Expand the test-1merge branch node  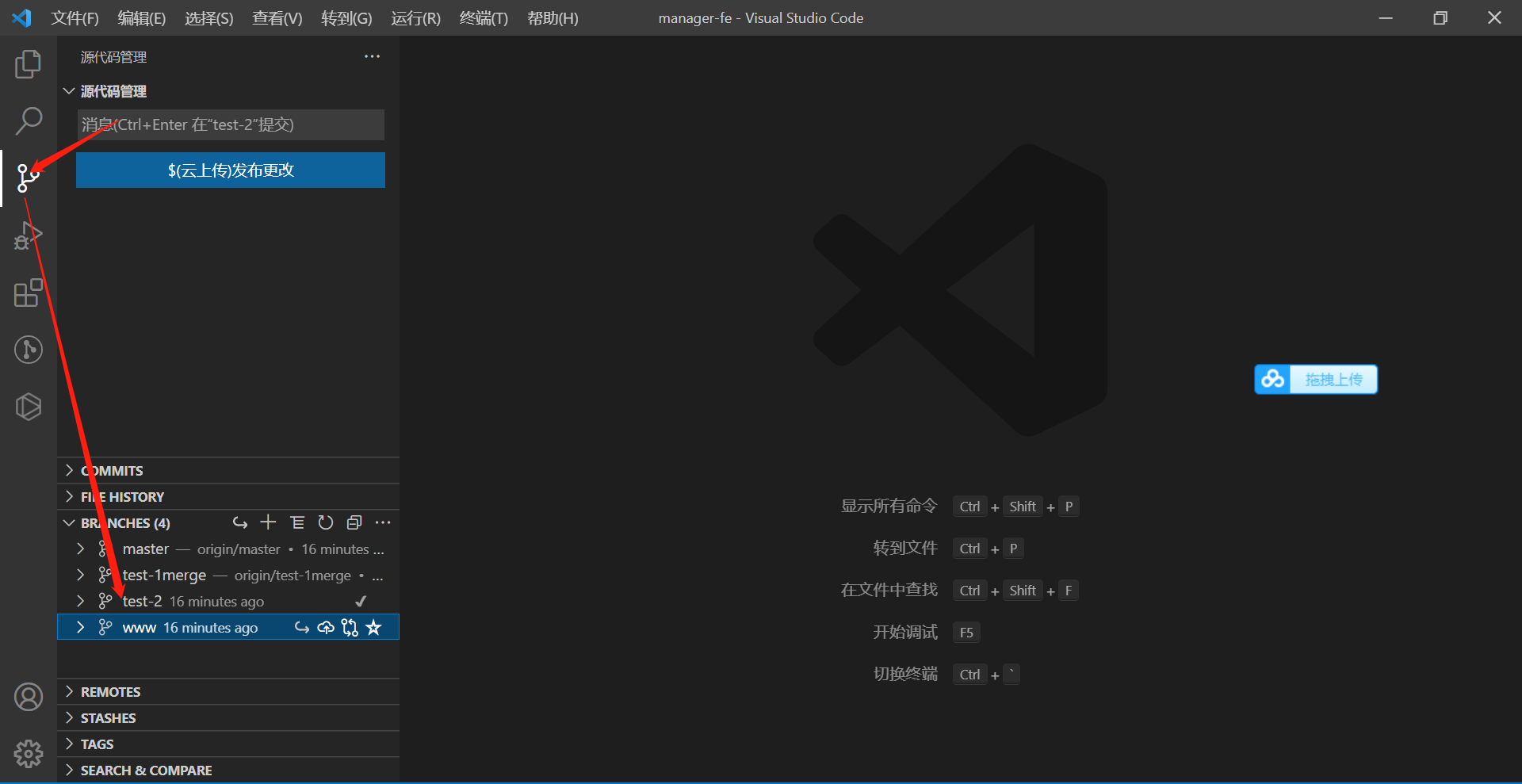[80, 575]
